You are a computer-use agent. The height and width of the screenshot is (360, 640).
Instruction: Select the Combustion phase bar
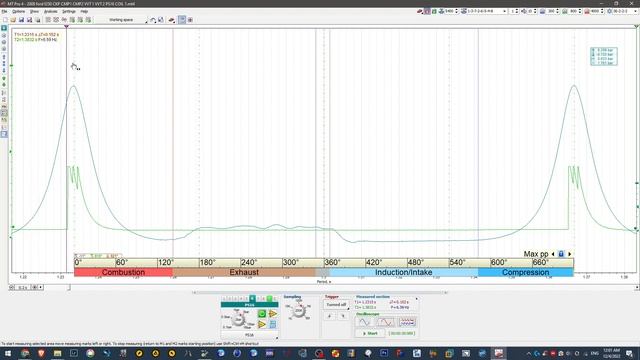123,272
